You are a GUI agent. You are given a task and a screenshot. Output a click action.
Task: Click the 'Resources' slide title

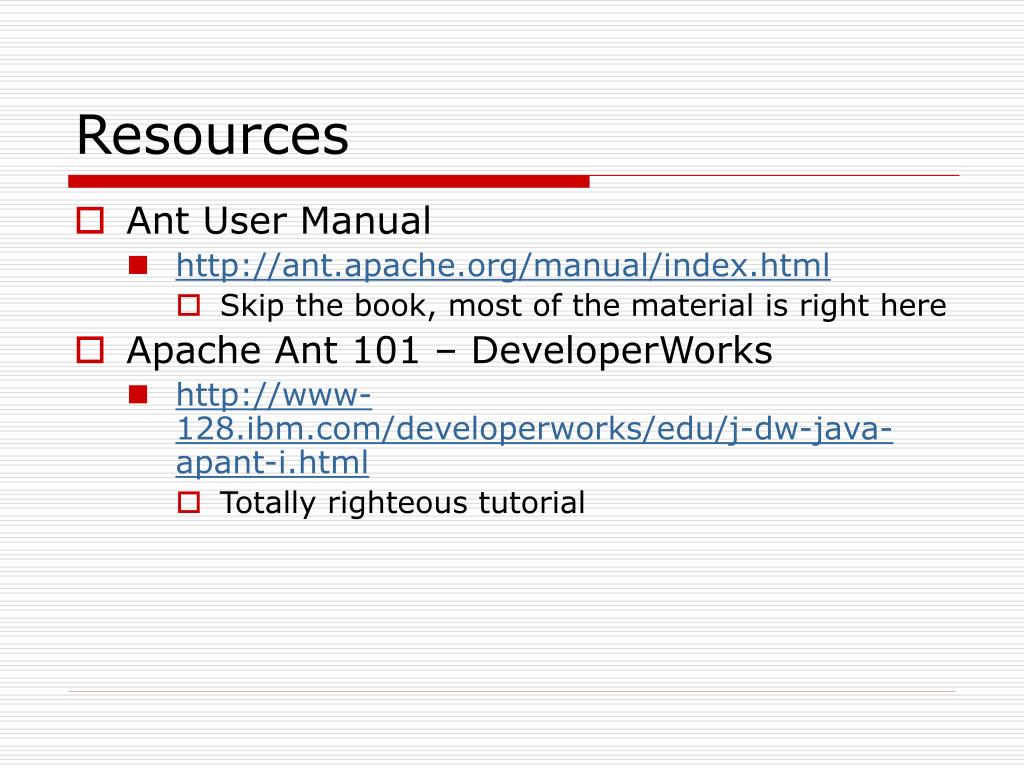(212, 135)
